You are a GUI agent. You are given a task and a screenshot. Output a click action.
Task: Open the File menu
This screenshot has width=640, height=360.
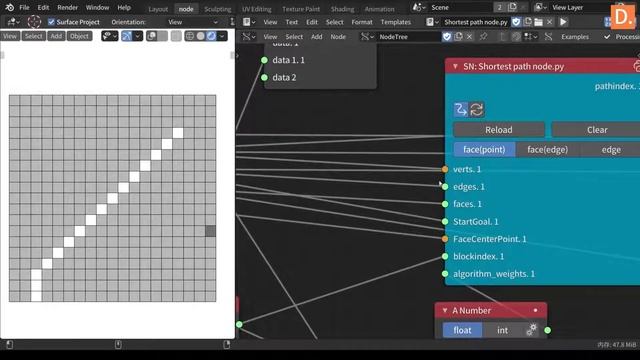[24, 7]
